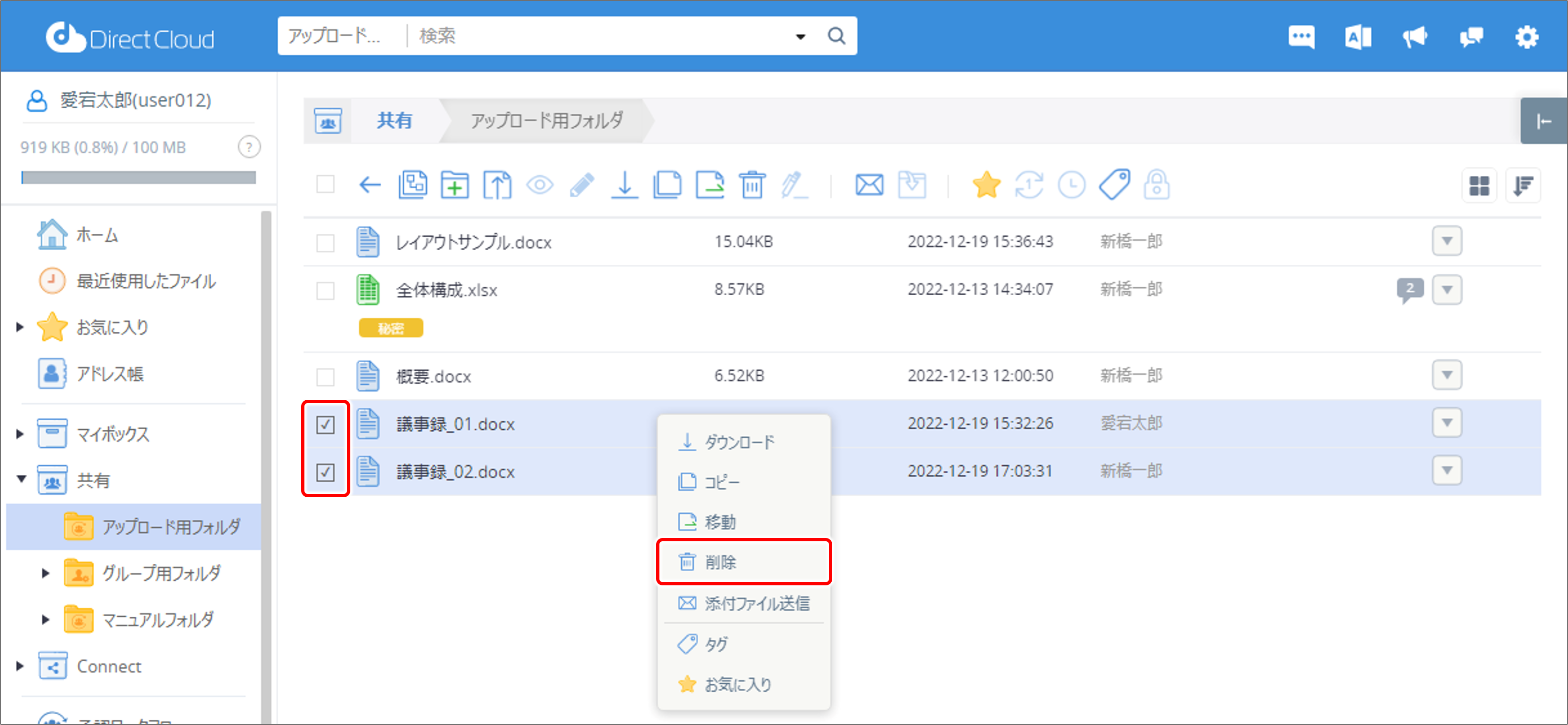1568x725 pixels.
Task: Open the dropdown for レイアウトサンプル.docx
Action: click(x=1448, y=241)
